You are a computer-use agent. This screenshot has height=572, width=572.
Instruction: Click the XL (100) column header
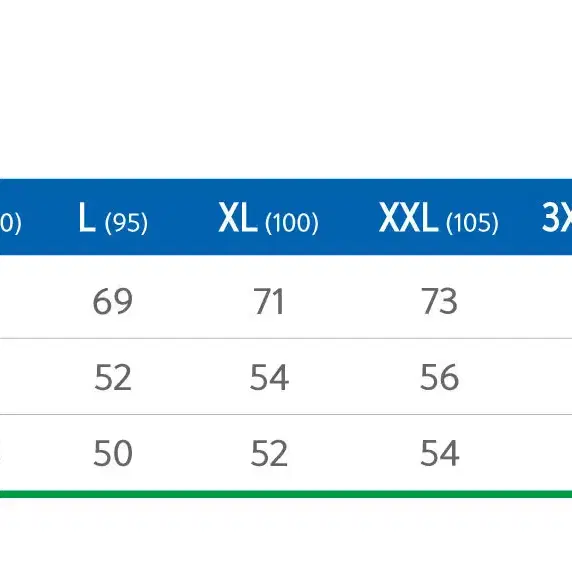point(268,218)
